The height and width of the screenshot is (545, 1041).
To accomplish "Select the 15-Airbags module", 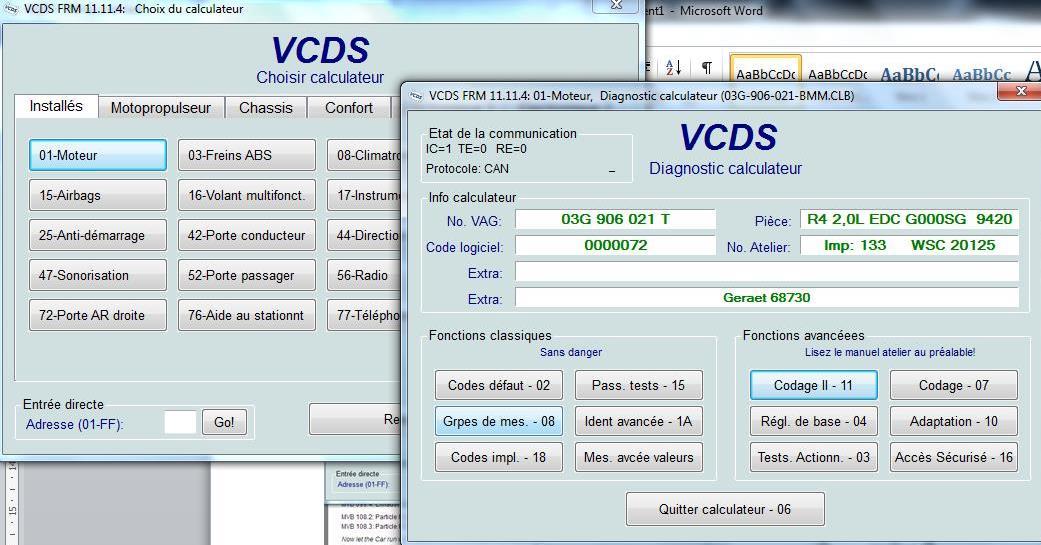I will pyautogui.click(x=98, y=195).
